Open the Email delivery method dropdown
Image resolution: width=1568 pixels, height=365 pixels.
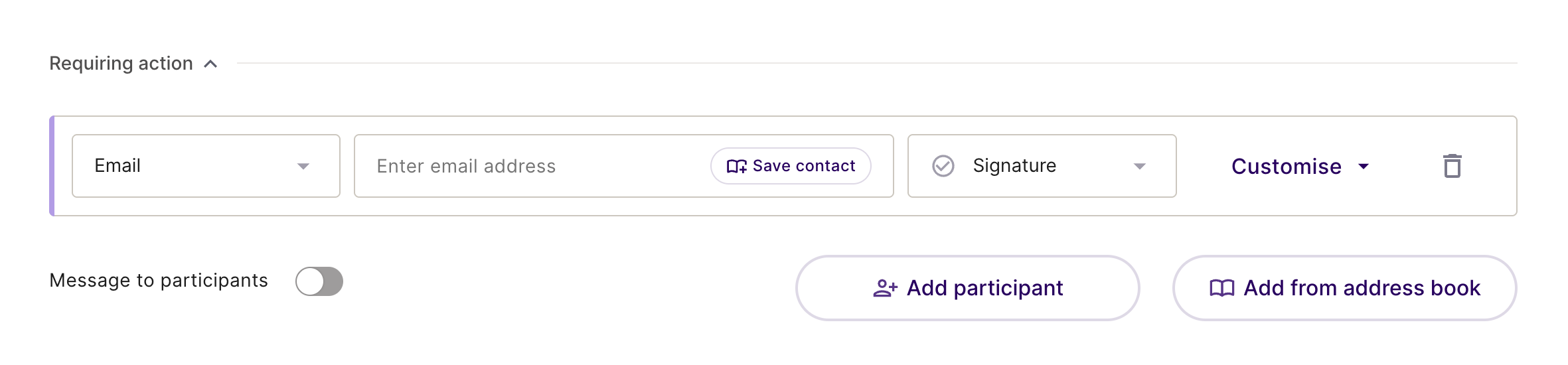[206, 166]
